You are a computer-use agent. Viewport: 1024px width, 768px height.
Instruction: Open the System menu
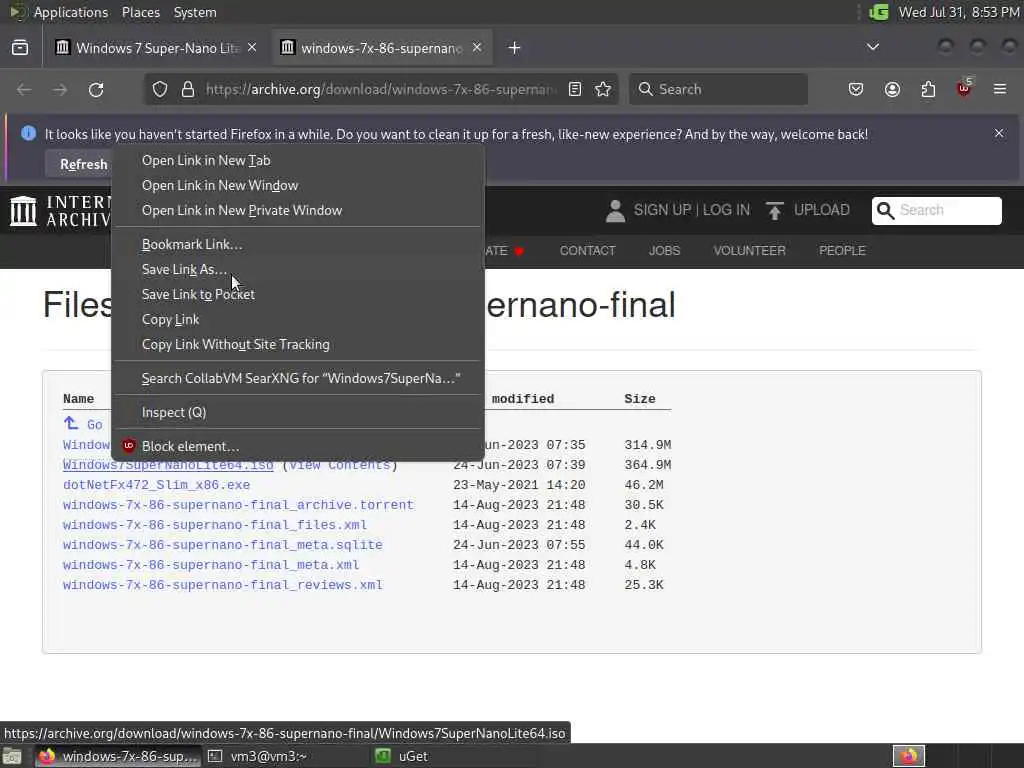tap(195, 12)
